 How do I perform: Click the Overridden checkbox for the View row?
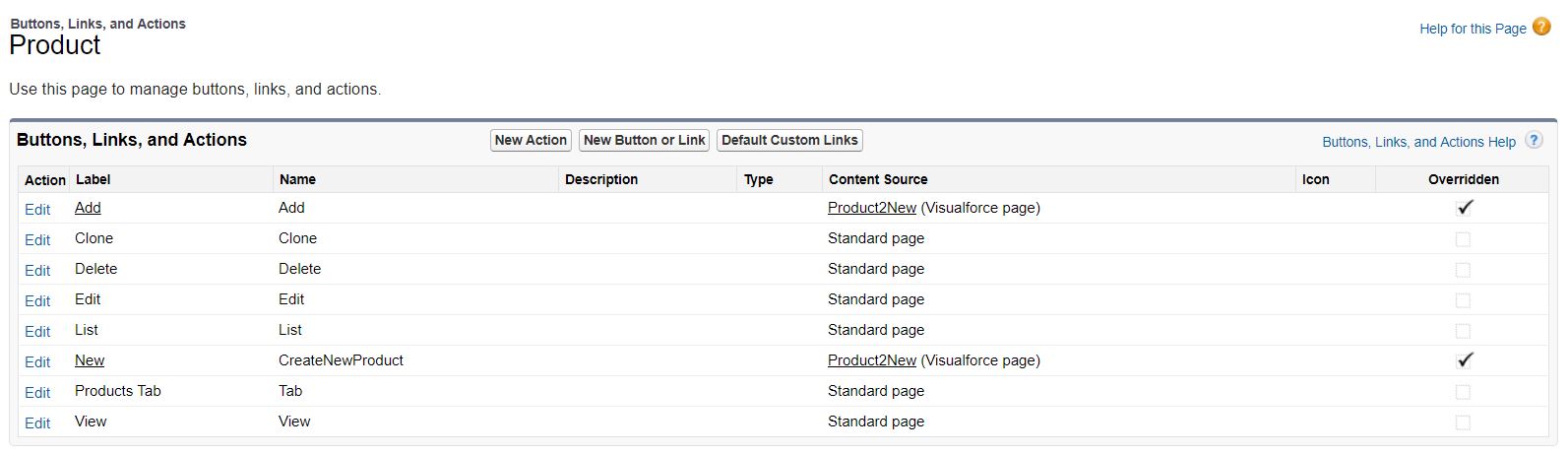click(1463, 422)
